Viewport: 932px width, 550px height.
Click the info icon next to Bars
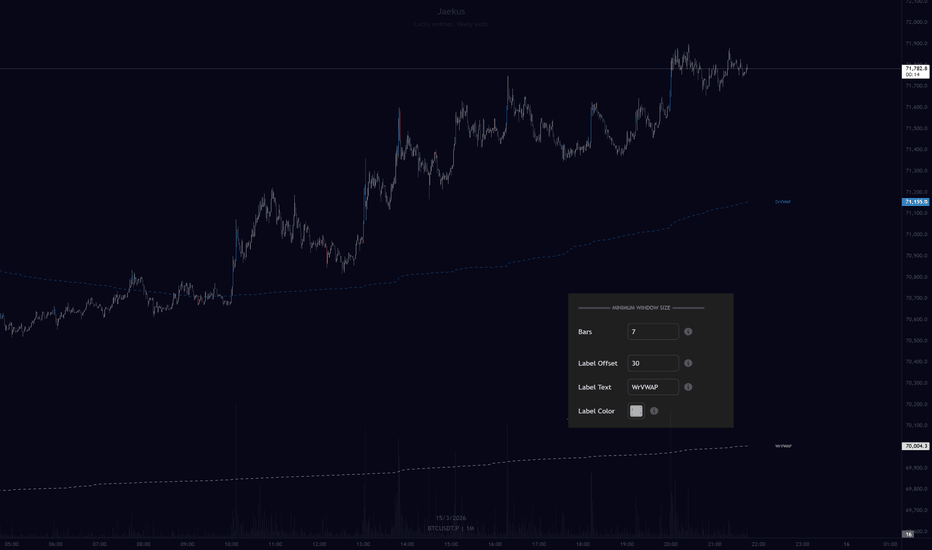[x=689, y=331]
